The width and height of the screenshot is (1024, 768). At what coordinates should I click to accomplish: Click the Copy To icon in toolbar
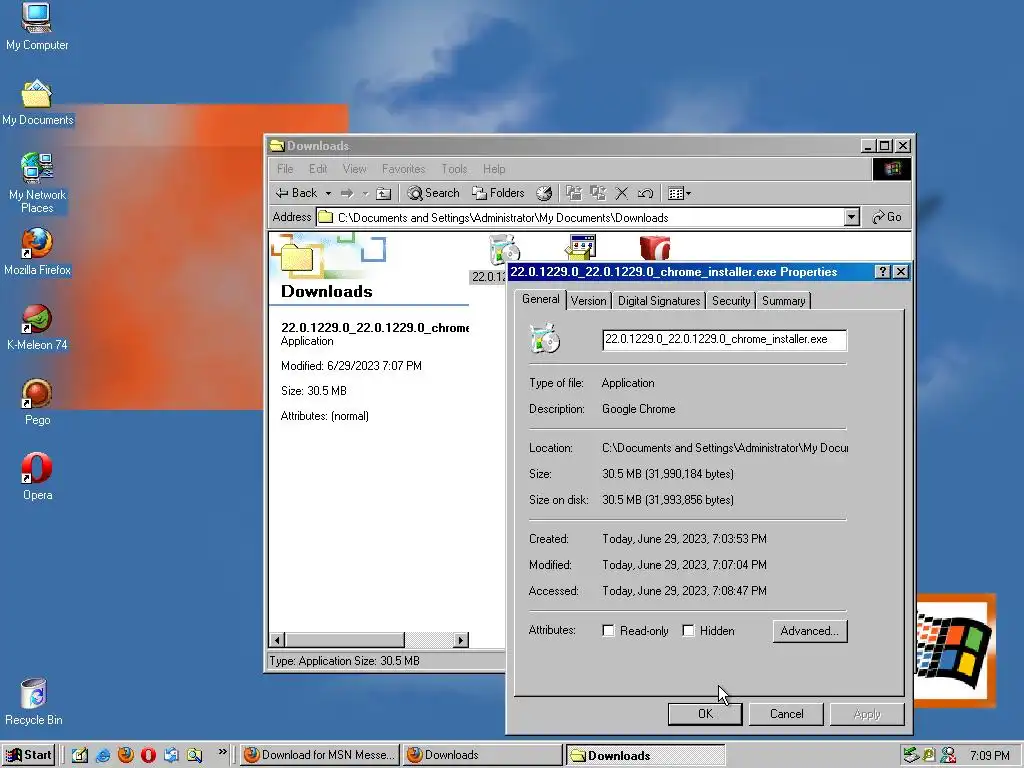pos(598,193)
